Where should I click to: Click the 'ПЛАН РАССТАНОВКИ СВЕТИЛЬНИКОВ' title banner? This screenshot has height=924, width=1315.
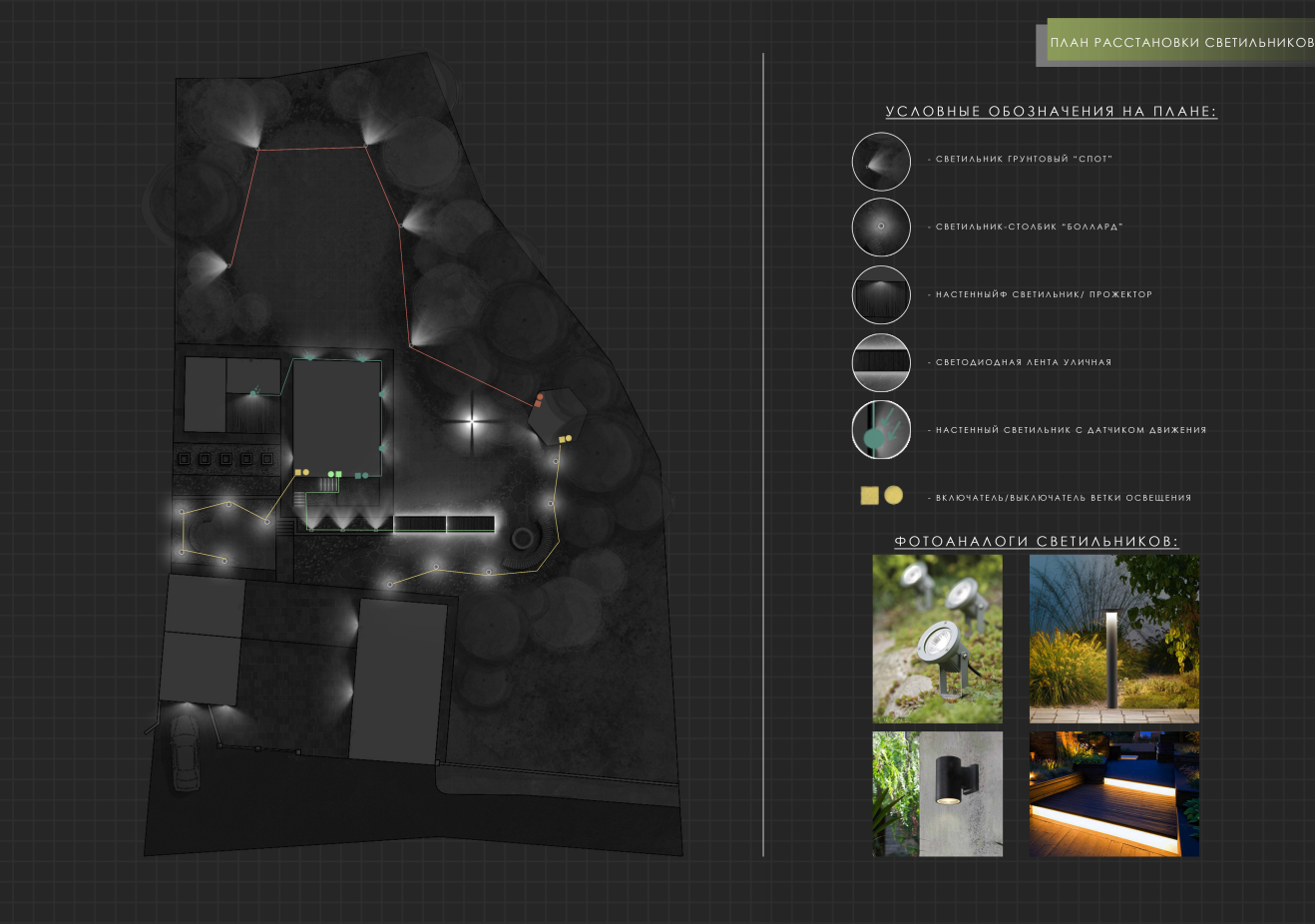(1181, 43)
